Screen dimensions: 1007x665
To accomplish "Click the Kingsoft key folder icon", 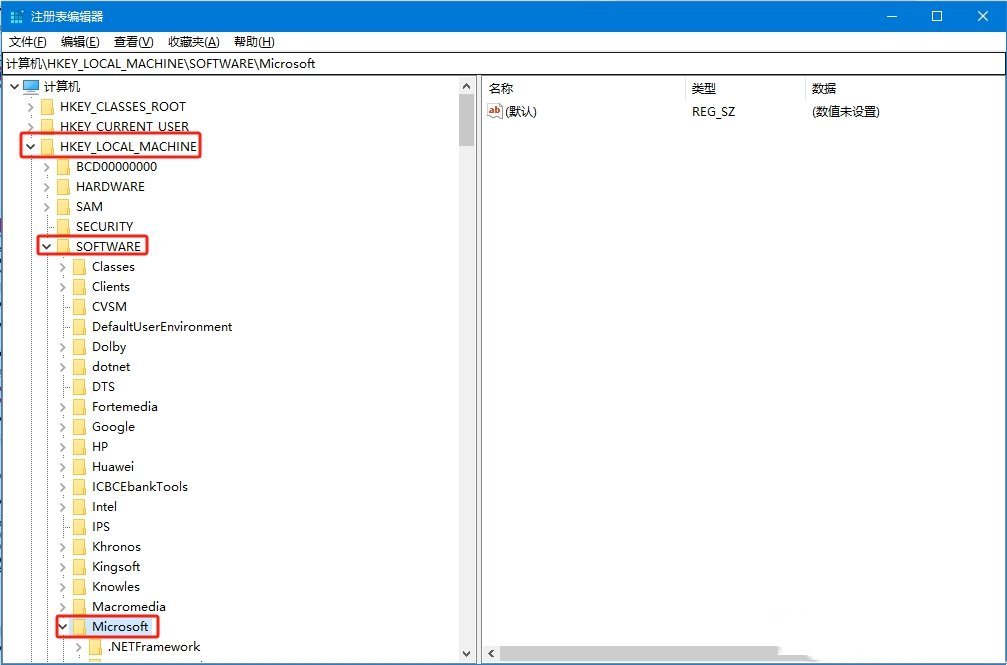I will point(79,567).
